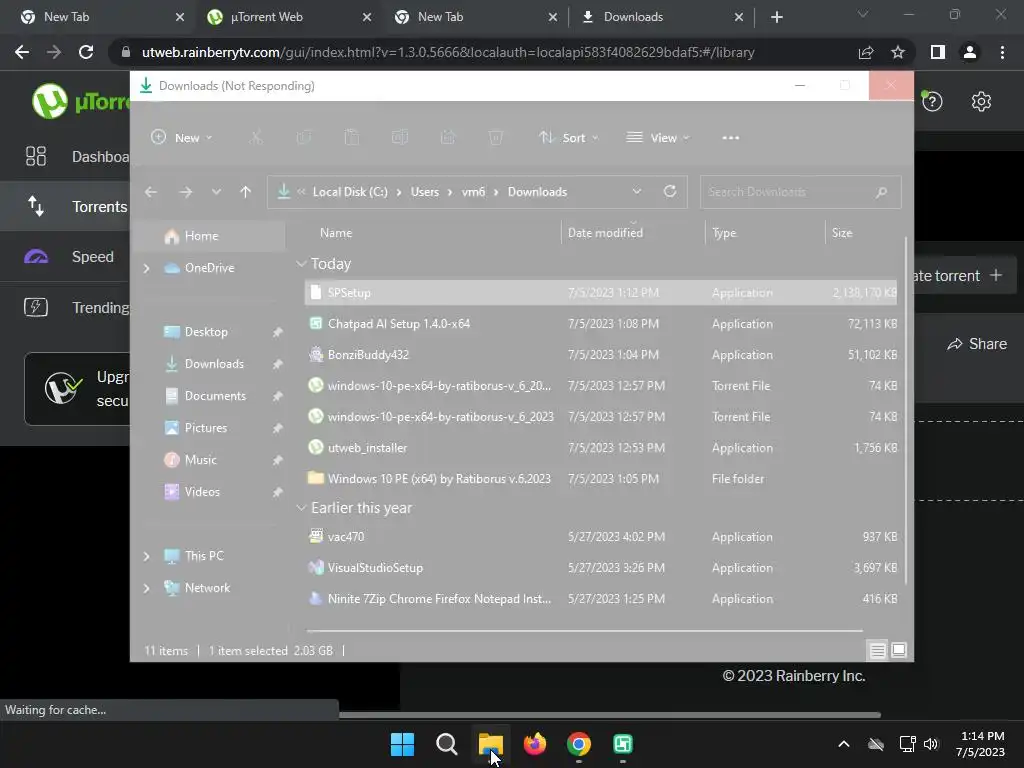Select Pictures in navigation pane
The image size is (1024, 768).
pos(206,428)
